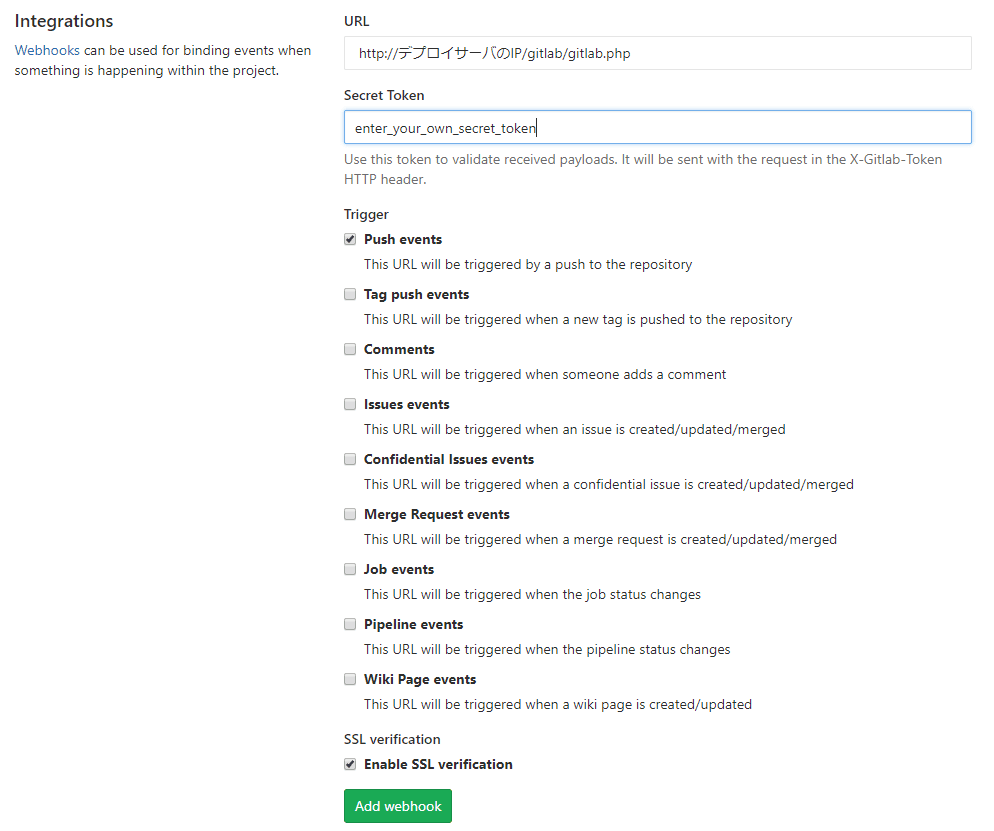Enable the Issues events trigger
The width and height of the screenshot is (994, 831).
[350, 404]
